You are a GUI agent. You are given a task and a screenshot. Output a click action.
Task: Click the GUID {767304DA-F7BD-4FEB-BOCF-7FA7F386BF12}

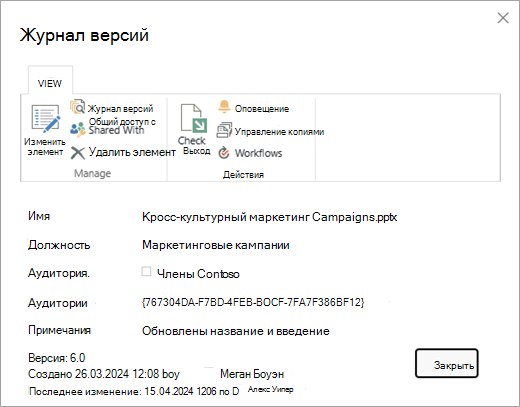point(253,302)
